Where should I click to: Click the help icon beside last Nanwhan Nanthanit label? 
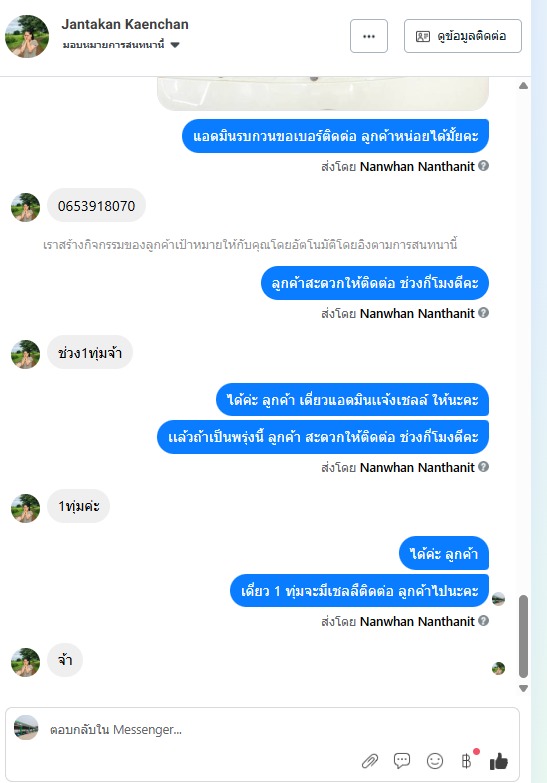483,621
